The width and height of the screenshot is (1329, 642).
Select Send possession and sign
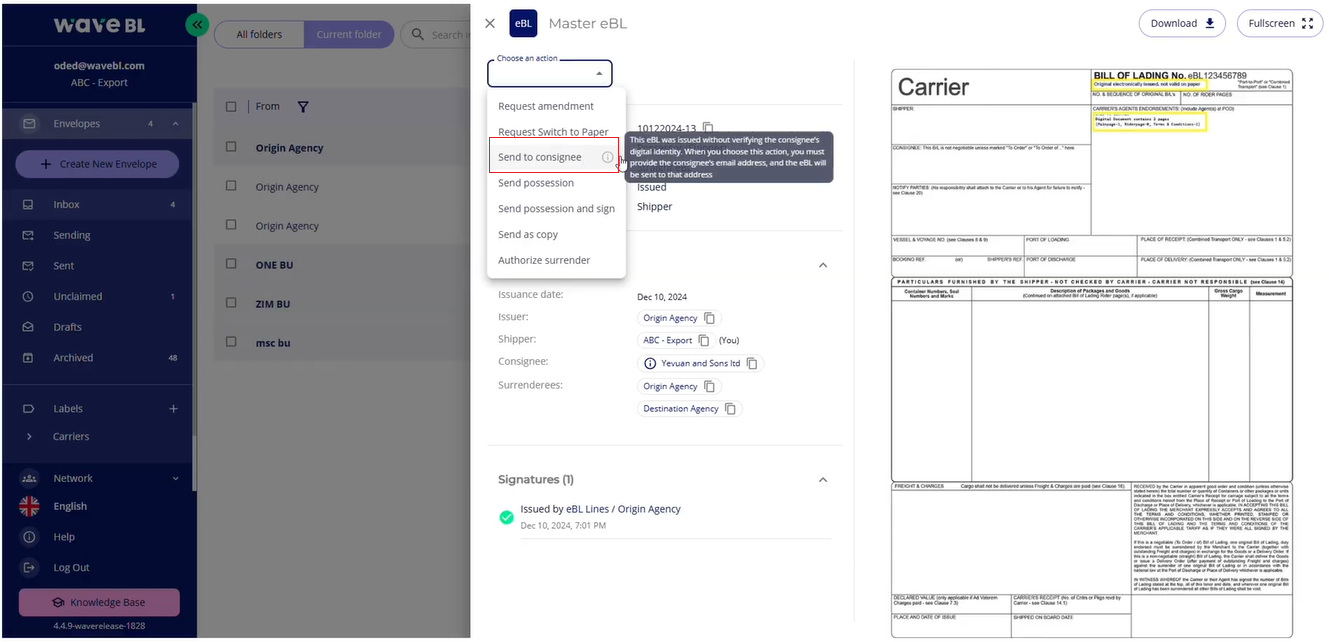click(556, 209)
